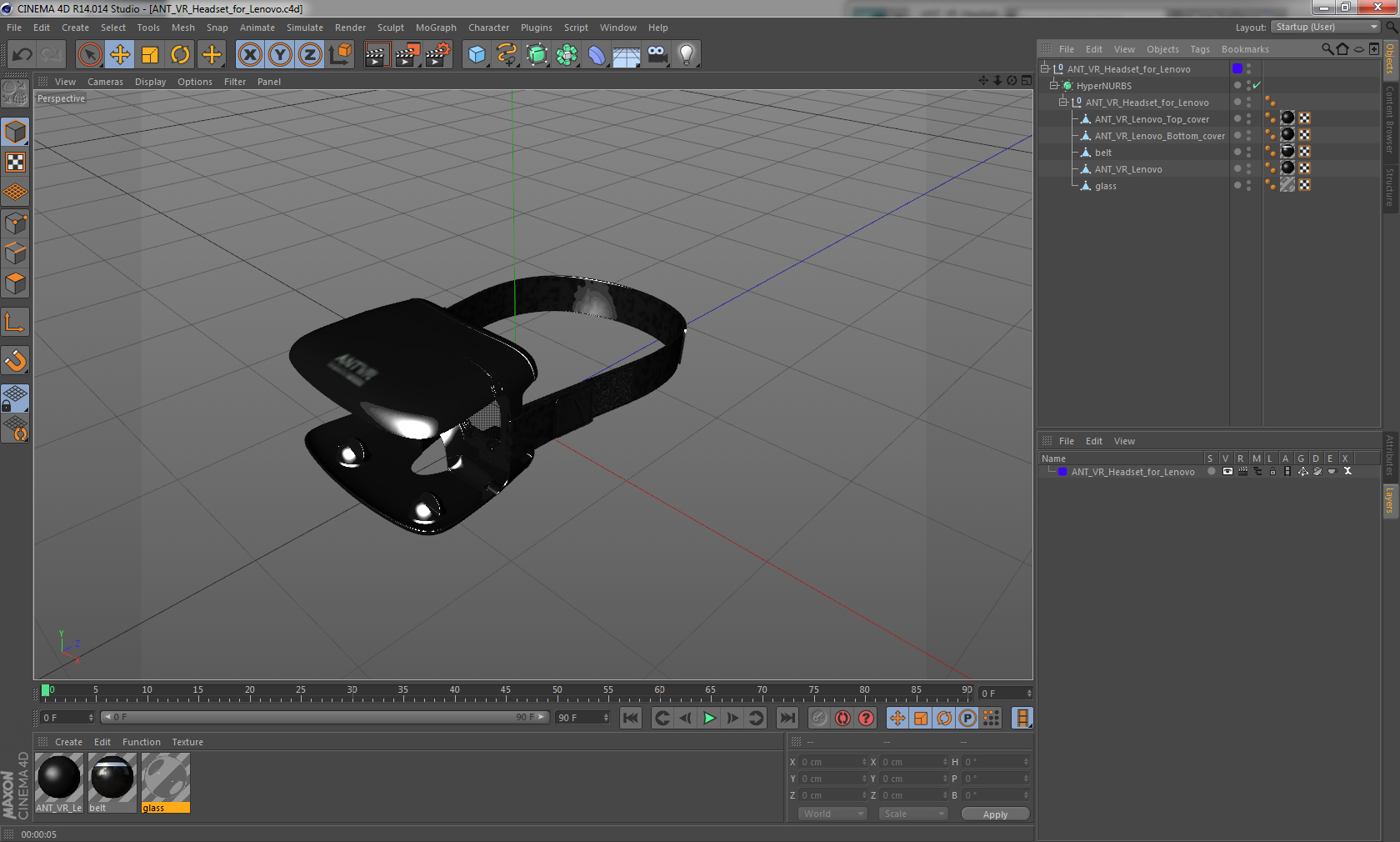The height and width of the screenshot is (842, 1400).
Task: Enable record active objects keyframe button
Action: click(819, 718)
